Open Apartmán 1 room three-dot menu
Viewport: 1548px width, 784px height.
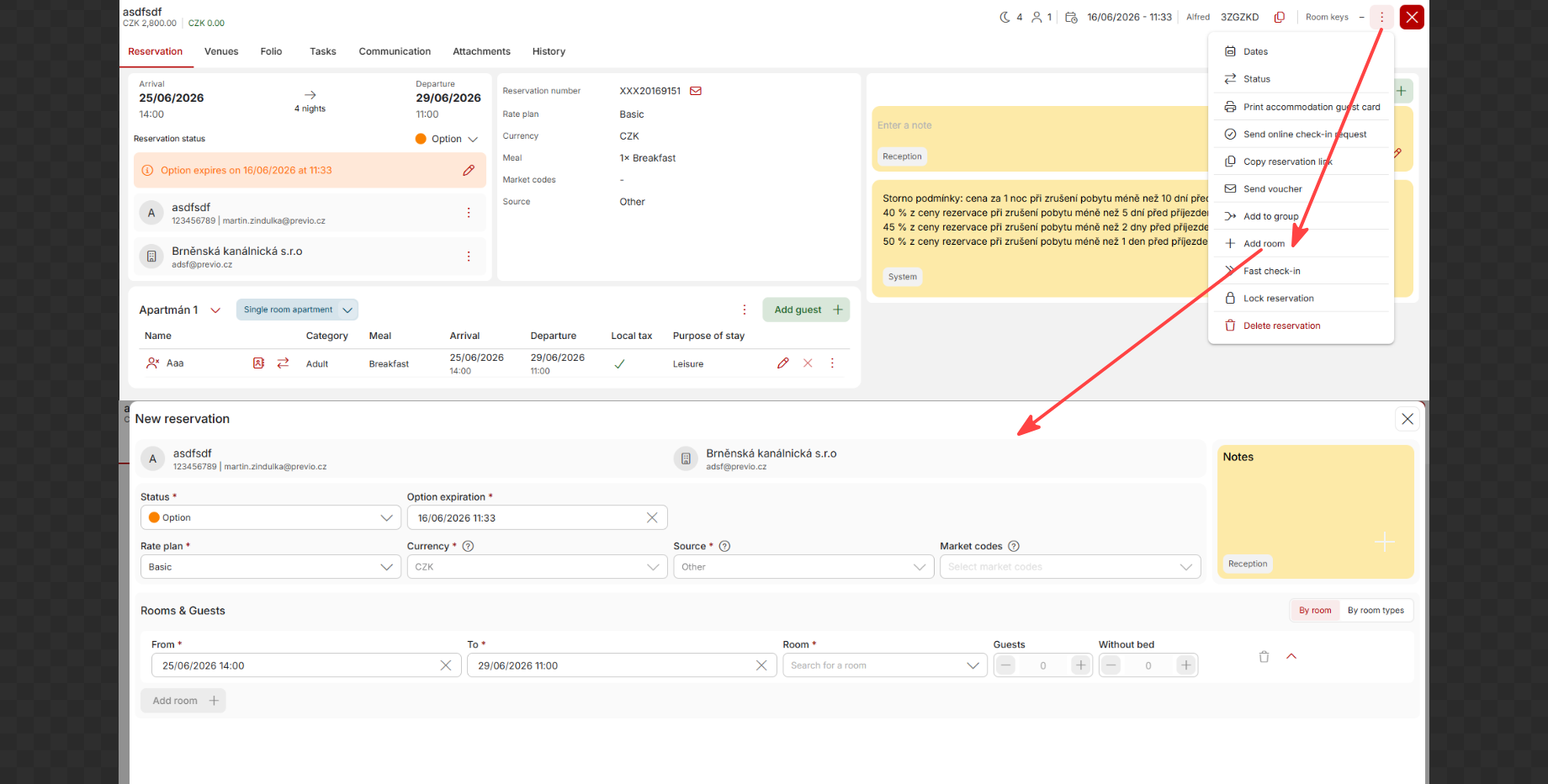[744, 310]
